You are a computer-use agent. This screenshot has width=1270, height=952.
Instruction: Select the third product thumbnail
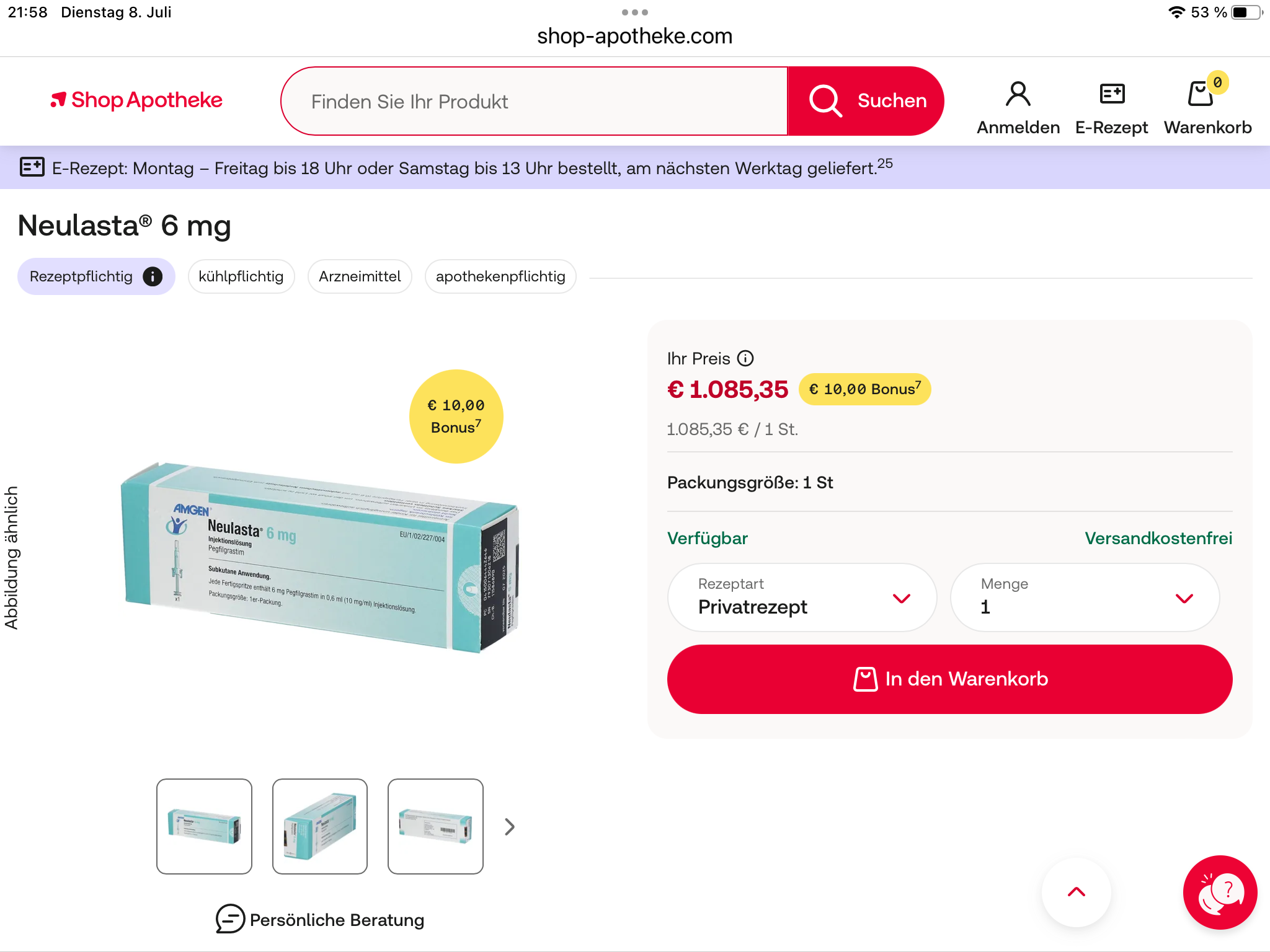pos(435,827)
